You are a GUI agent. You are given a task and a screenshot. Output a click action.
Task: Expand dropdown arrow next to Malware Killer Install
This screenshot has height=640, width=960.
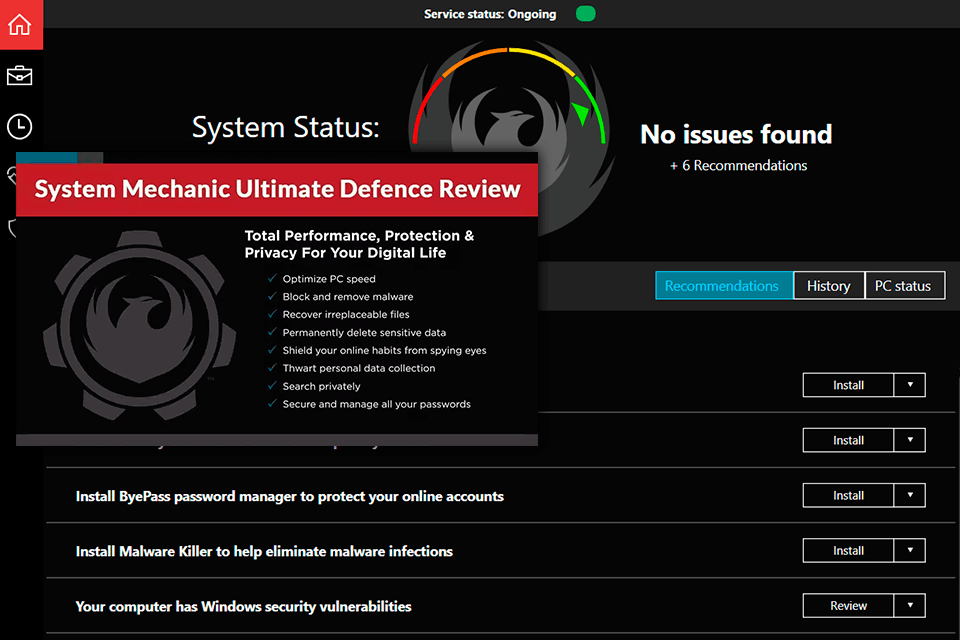pyautogui.click(x=910, y=551)
